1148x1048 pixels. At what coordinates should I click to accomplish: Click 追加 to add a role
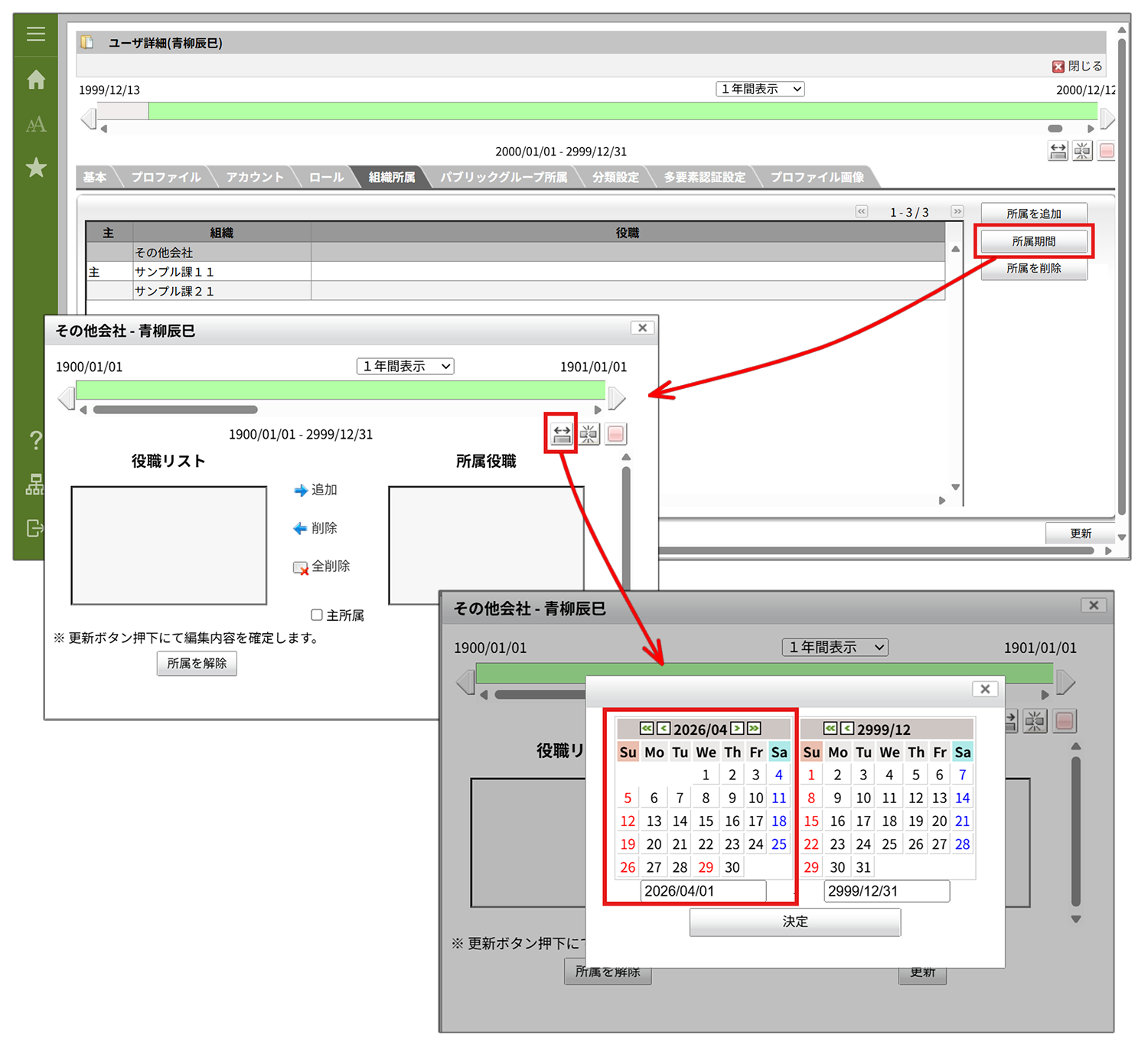tap(316, 490)
